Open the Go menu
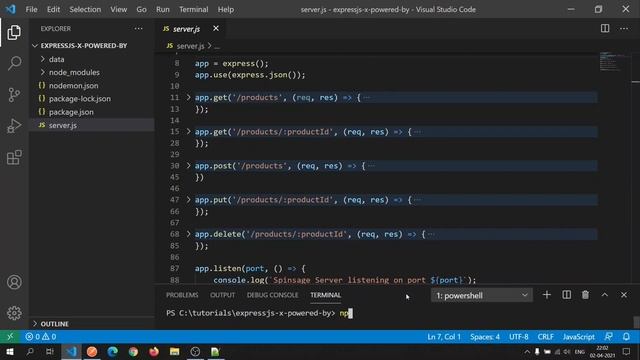 141,9
